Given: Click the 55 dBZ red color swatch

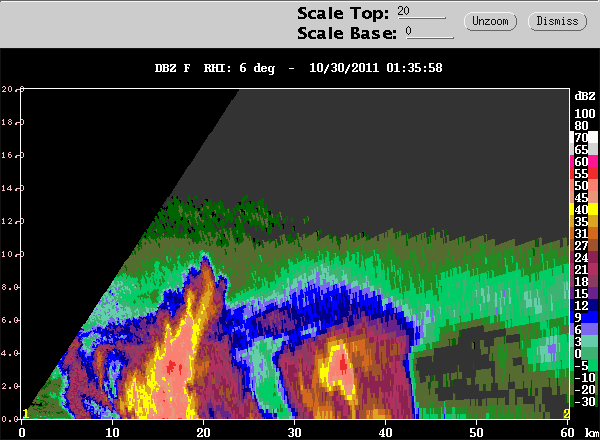Looking at the screenshot, I should coord(593,173).
